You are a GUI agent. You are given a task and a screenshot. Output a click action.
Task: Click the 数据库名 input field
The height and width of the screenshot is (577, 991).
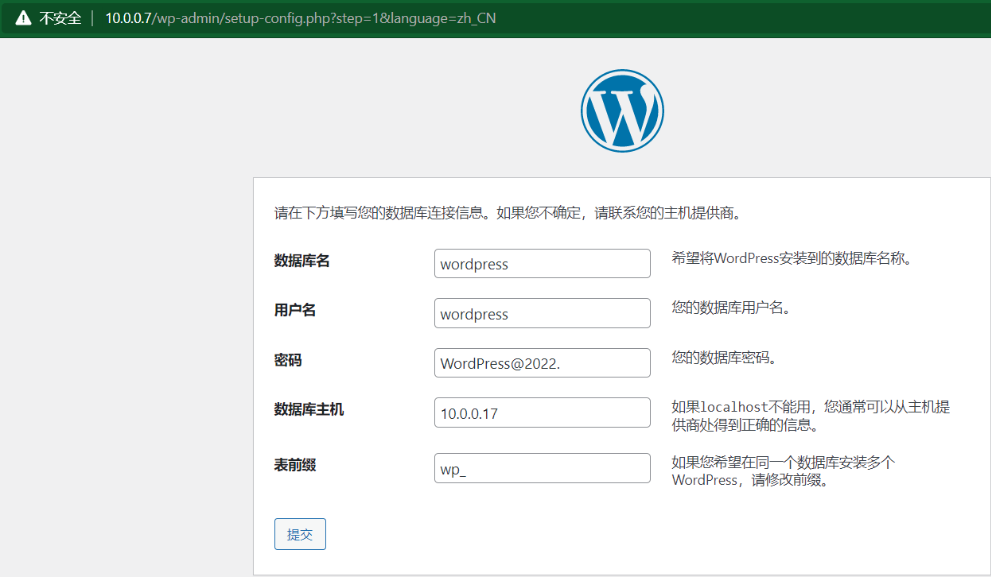point(542,264)
